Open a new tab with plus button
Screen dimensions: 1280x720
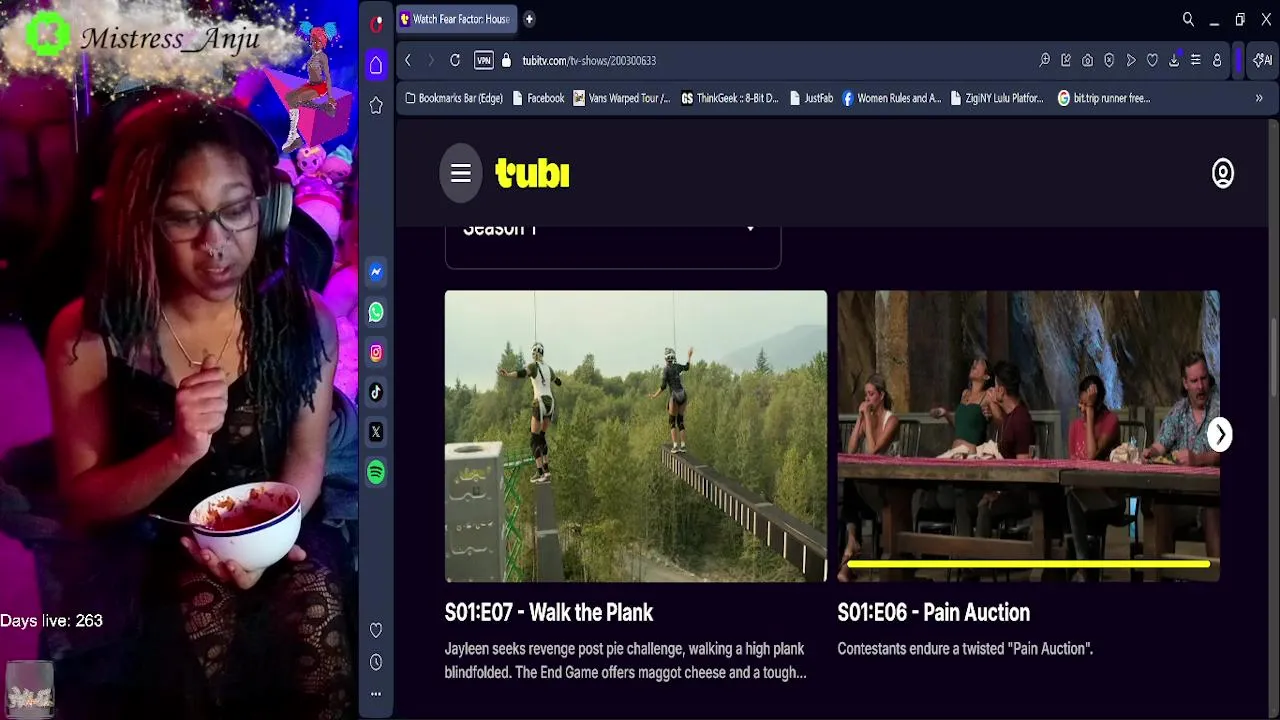click(x=529, y=19)
